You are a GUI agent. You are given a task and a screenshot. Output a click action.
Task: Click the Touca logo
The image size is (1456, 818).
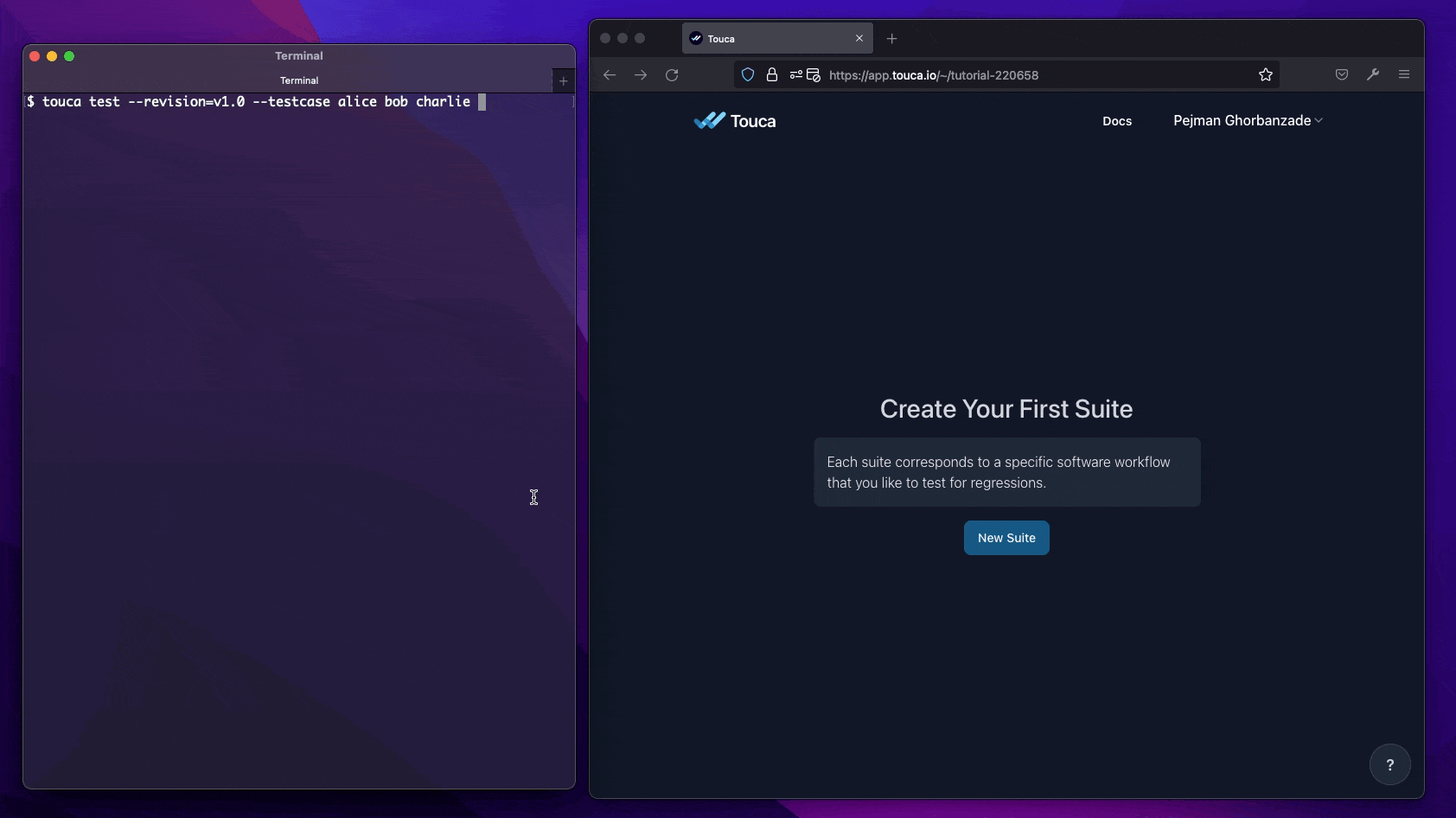coord(735,121)
